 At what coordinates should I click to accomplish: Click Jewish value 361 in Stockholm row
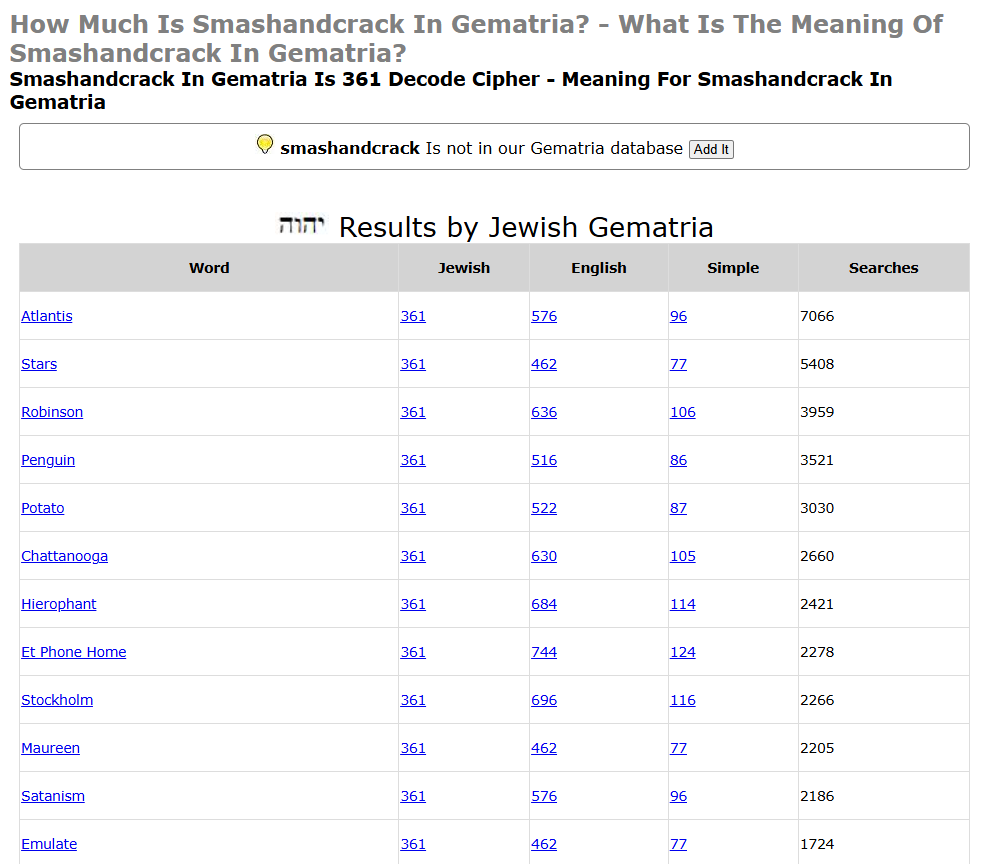coord(413,700)
